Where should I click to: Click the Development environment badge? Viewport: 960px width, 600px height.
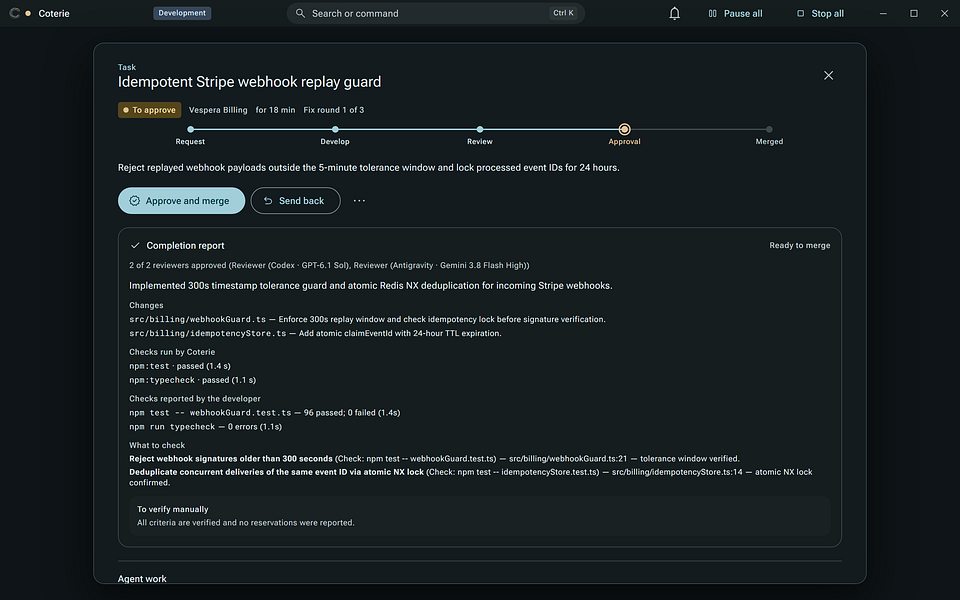[182, 13]
